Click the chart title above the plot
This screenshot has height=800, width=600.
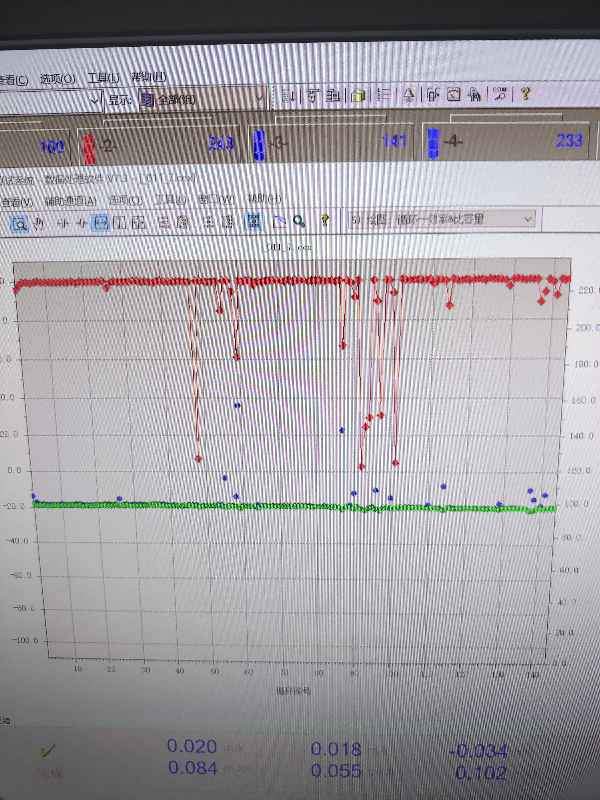coord(288,247)
